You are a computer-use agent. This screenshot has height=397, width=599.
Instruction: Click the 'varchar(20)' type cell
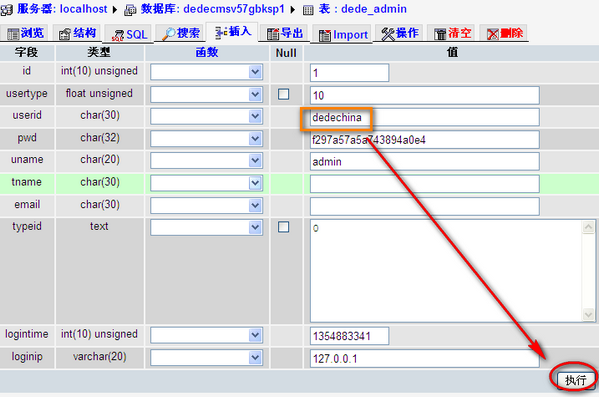99,356
